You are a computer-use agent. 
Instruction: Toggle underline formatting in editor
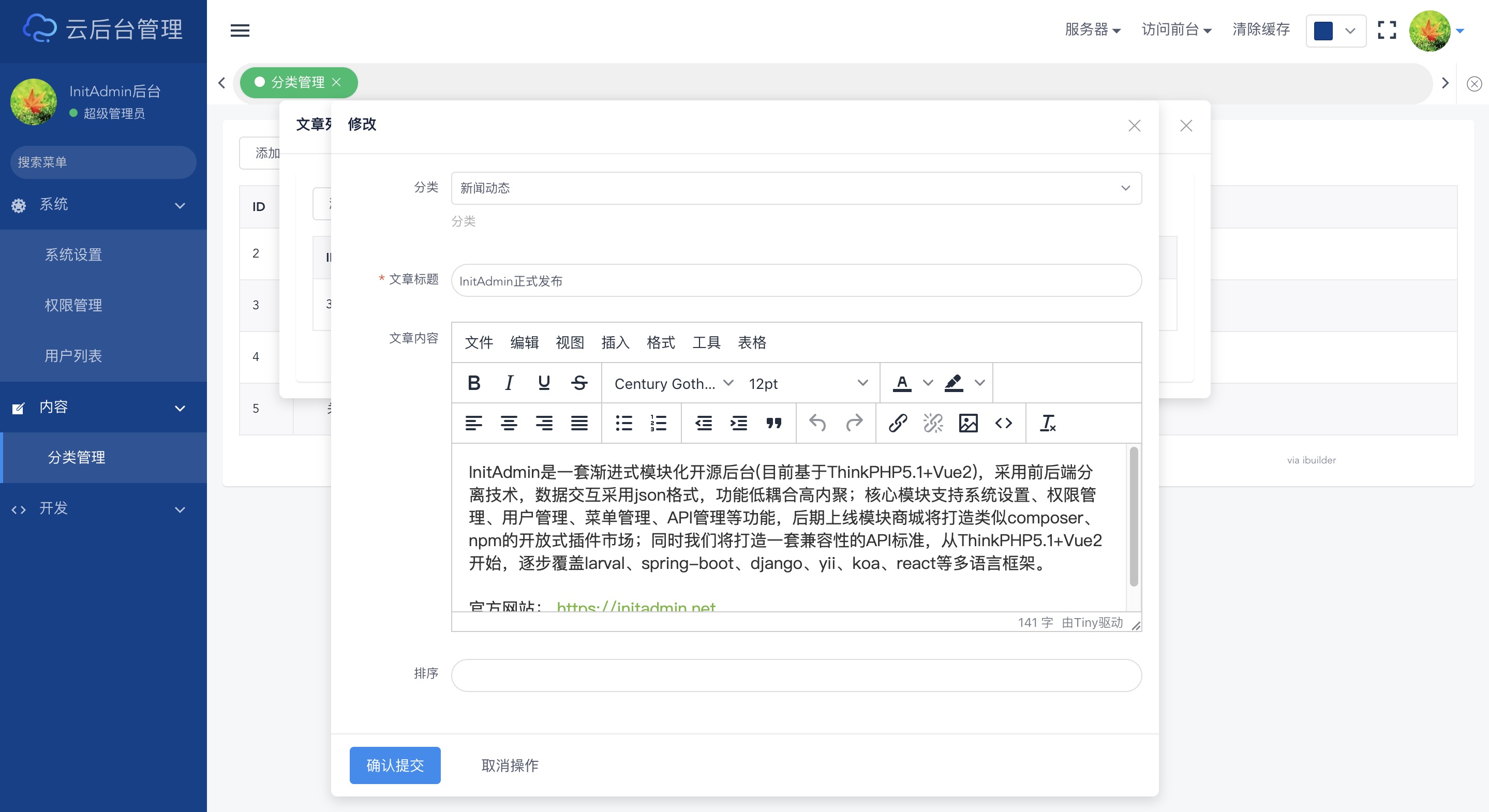544,383
